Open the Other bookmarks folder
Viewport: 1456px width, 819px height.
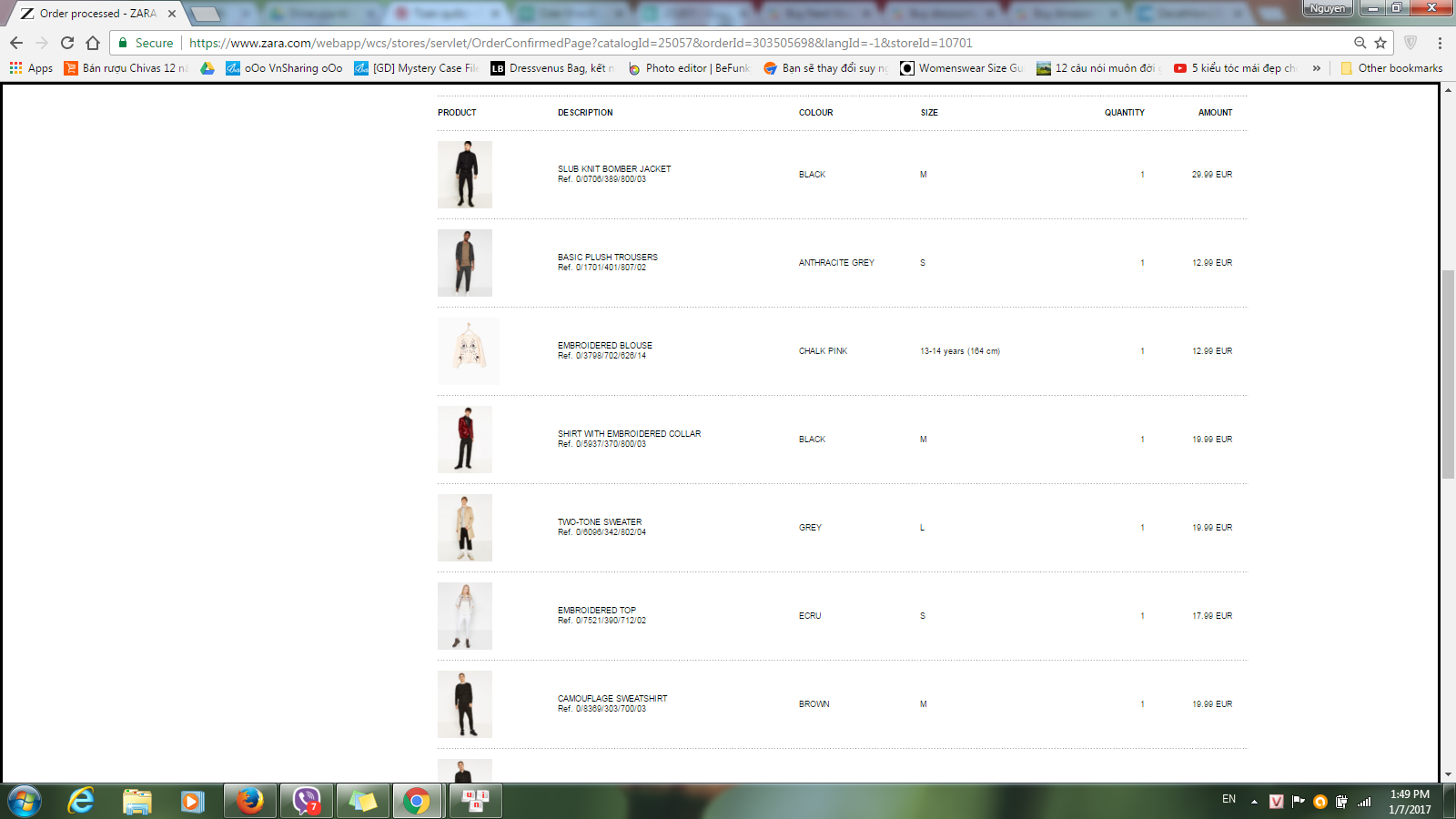coord(1391,68)
